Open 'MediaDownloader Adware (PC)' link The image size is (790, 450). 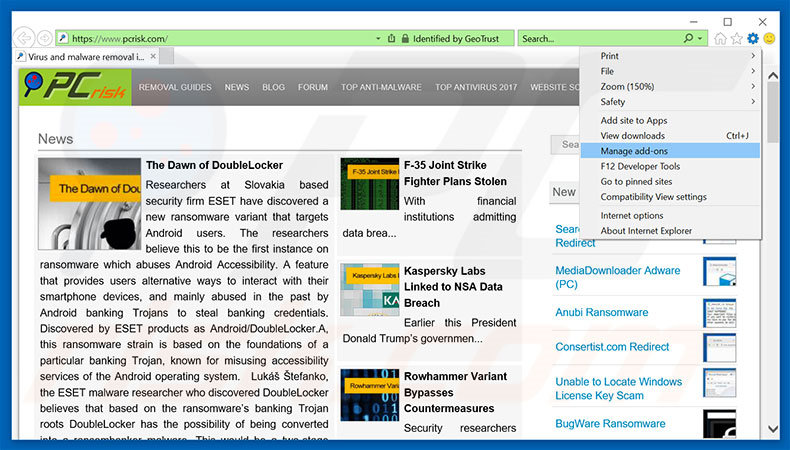(618, 277)
